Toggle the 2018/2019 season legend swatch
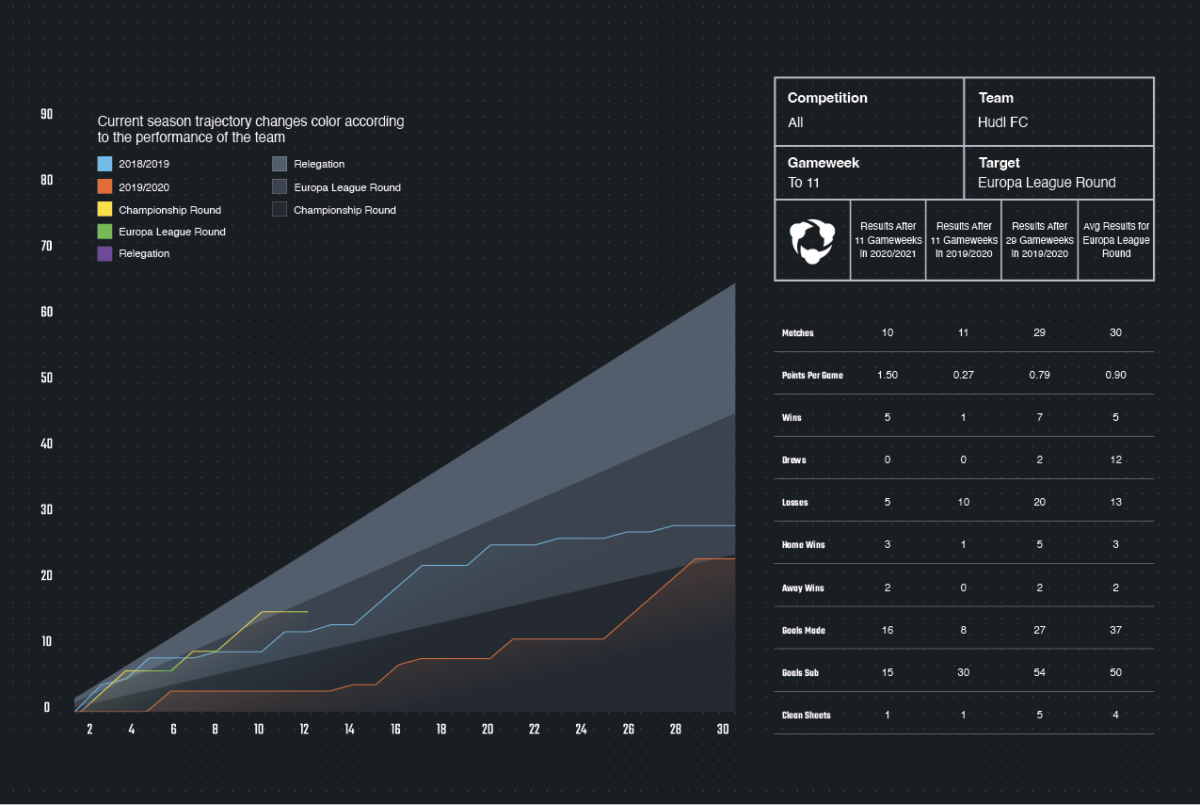This screenshot has width=1200, height=805. 103,163
